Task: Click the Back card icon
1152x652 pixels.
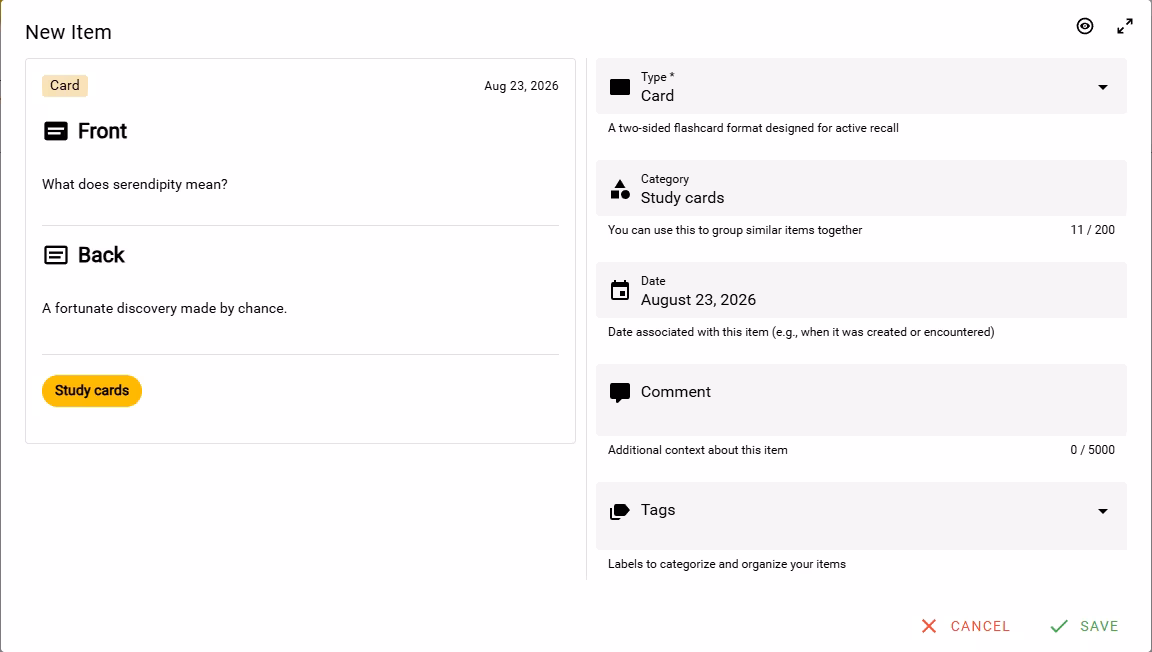Action: point(56,255)
